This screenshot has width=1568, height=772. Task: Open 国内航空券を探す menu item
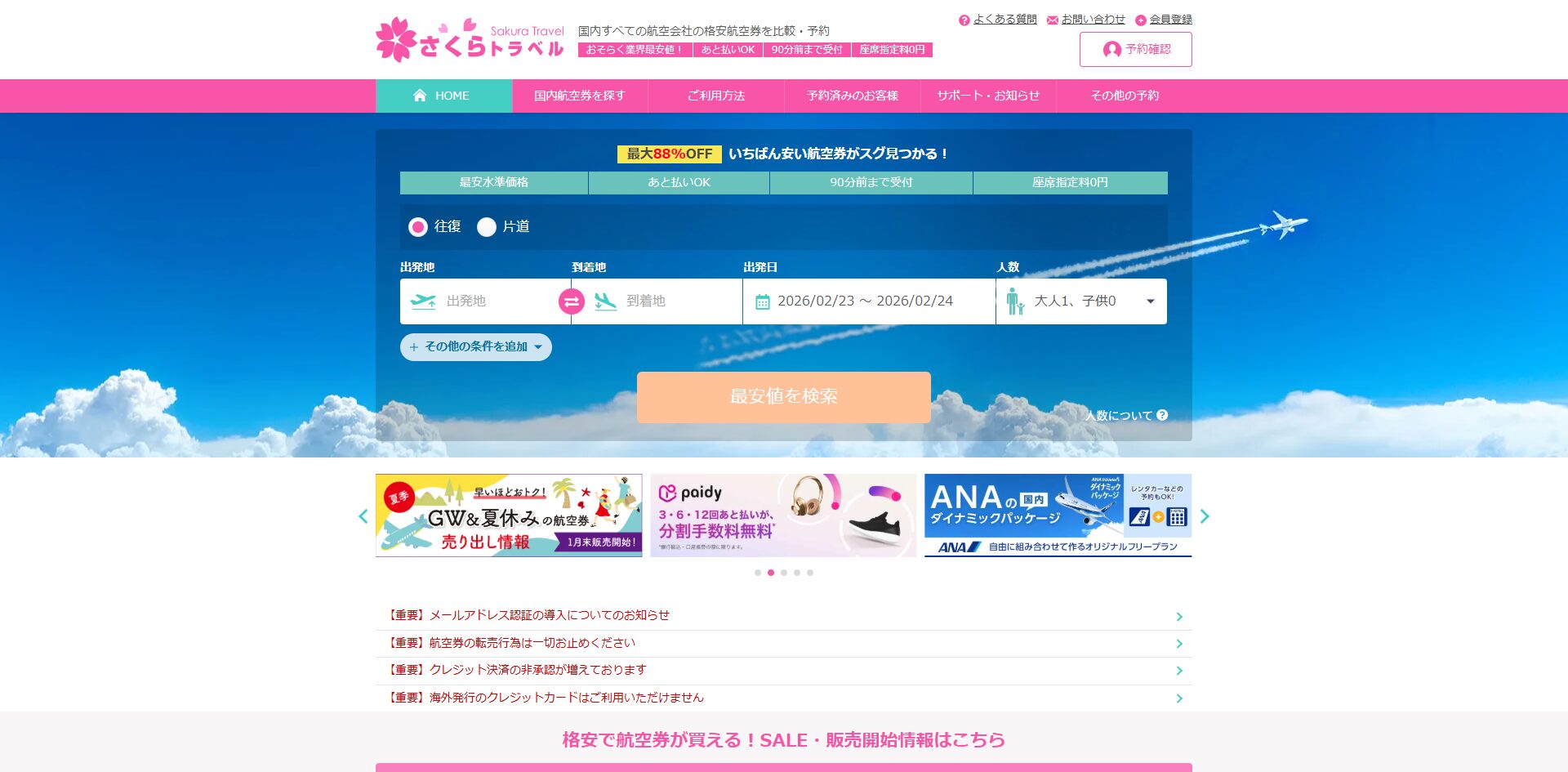point(580,96)
